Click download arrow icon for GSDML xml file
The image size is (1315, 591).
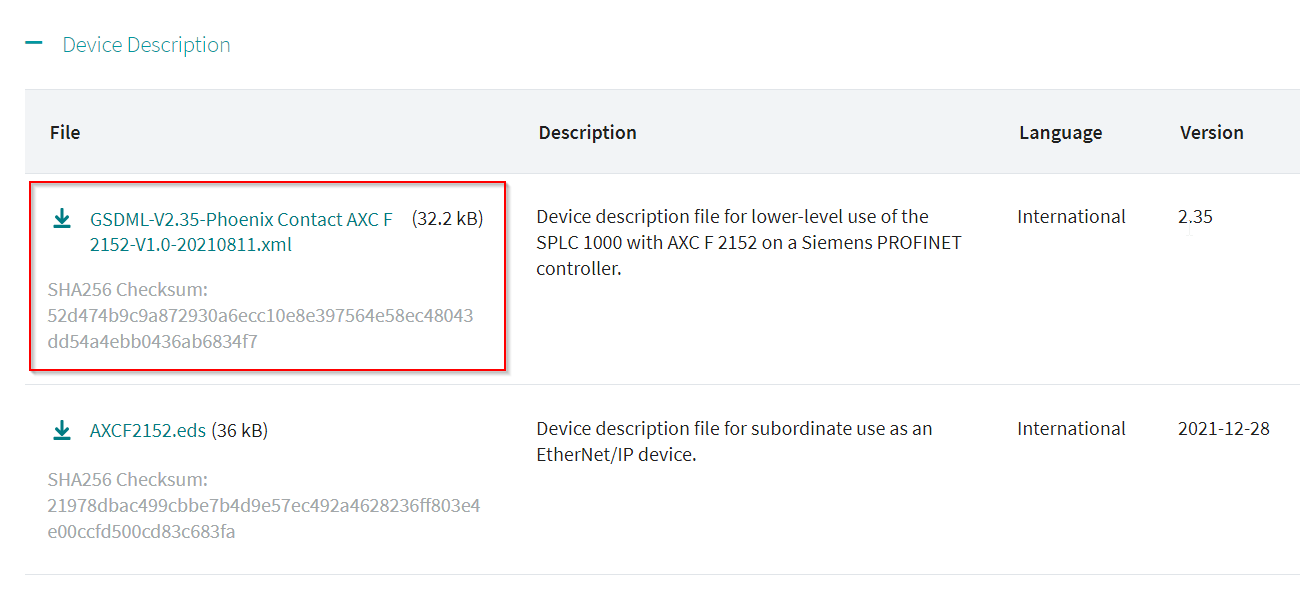click(62, 218)
